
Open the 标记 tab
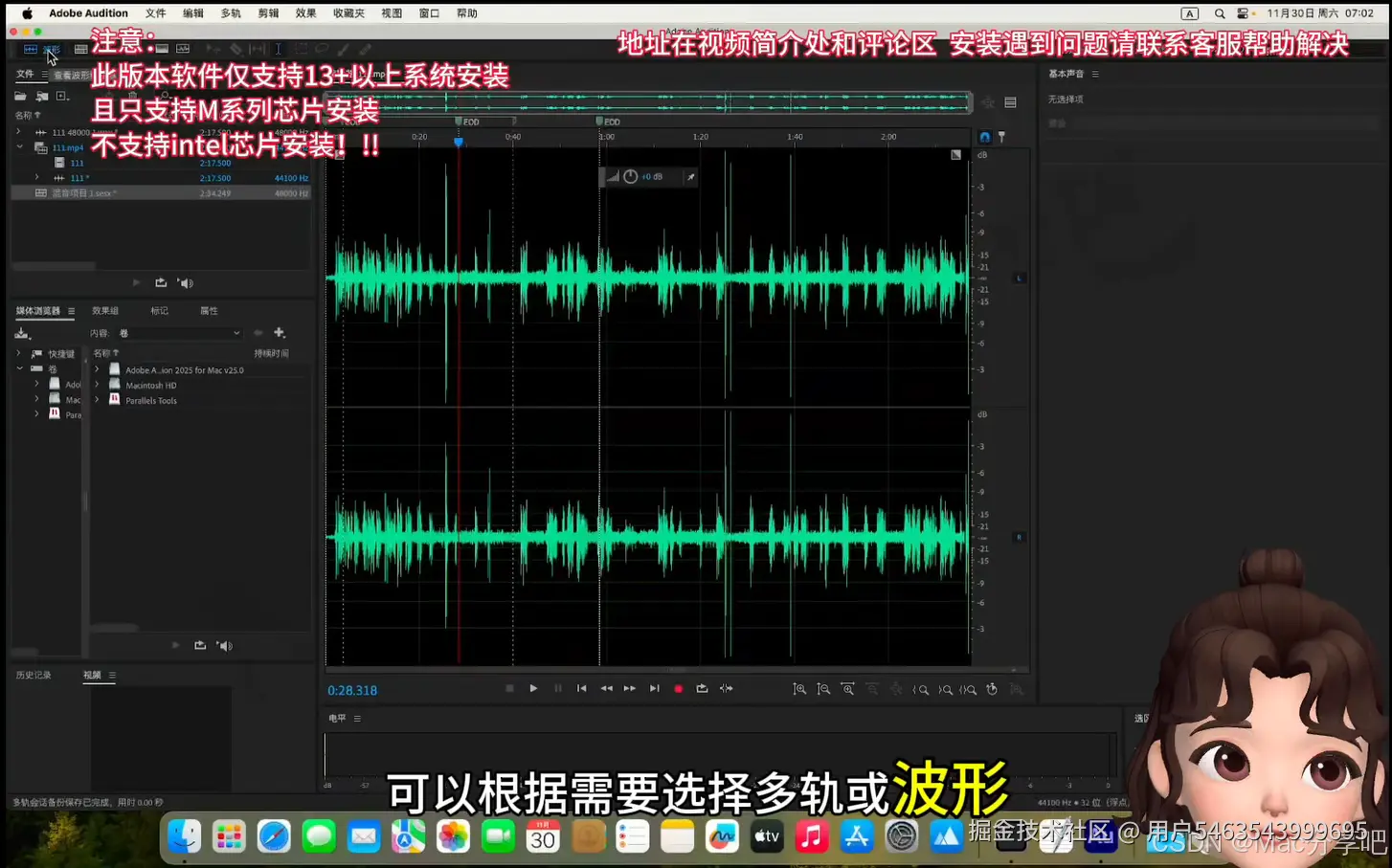[159, 311]
